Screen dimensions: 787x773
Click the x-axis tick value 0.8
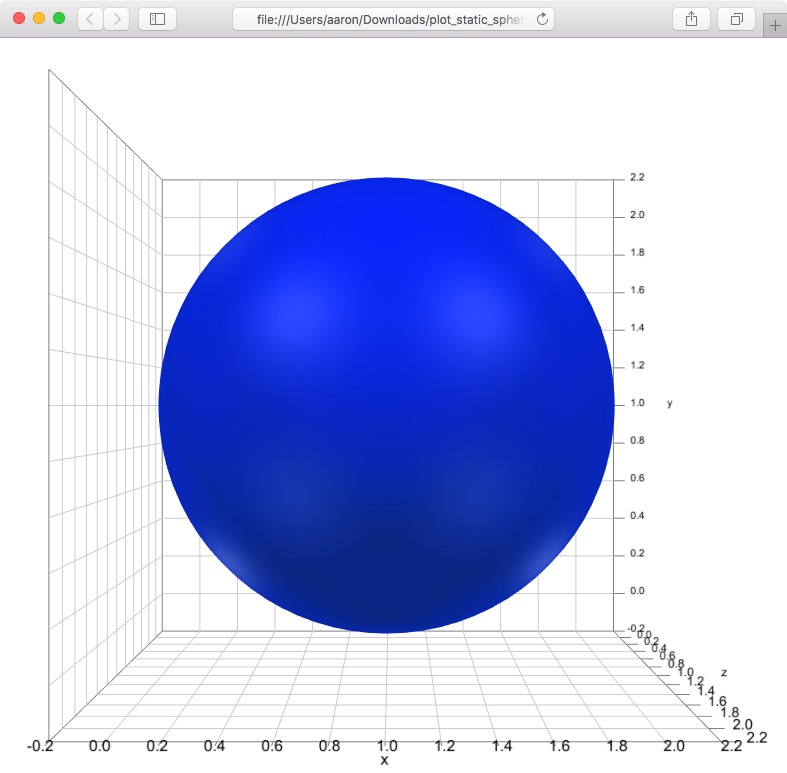[329, 746]
